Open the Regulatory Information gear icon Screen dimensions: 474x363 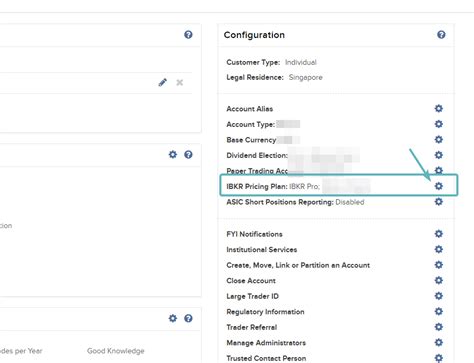(439, 311)
